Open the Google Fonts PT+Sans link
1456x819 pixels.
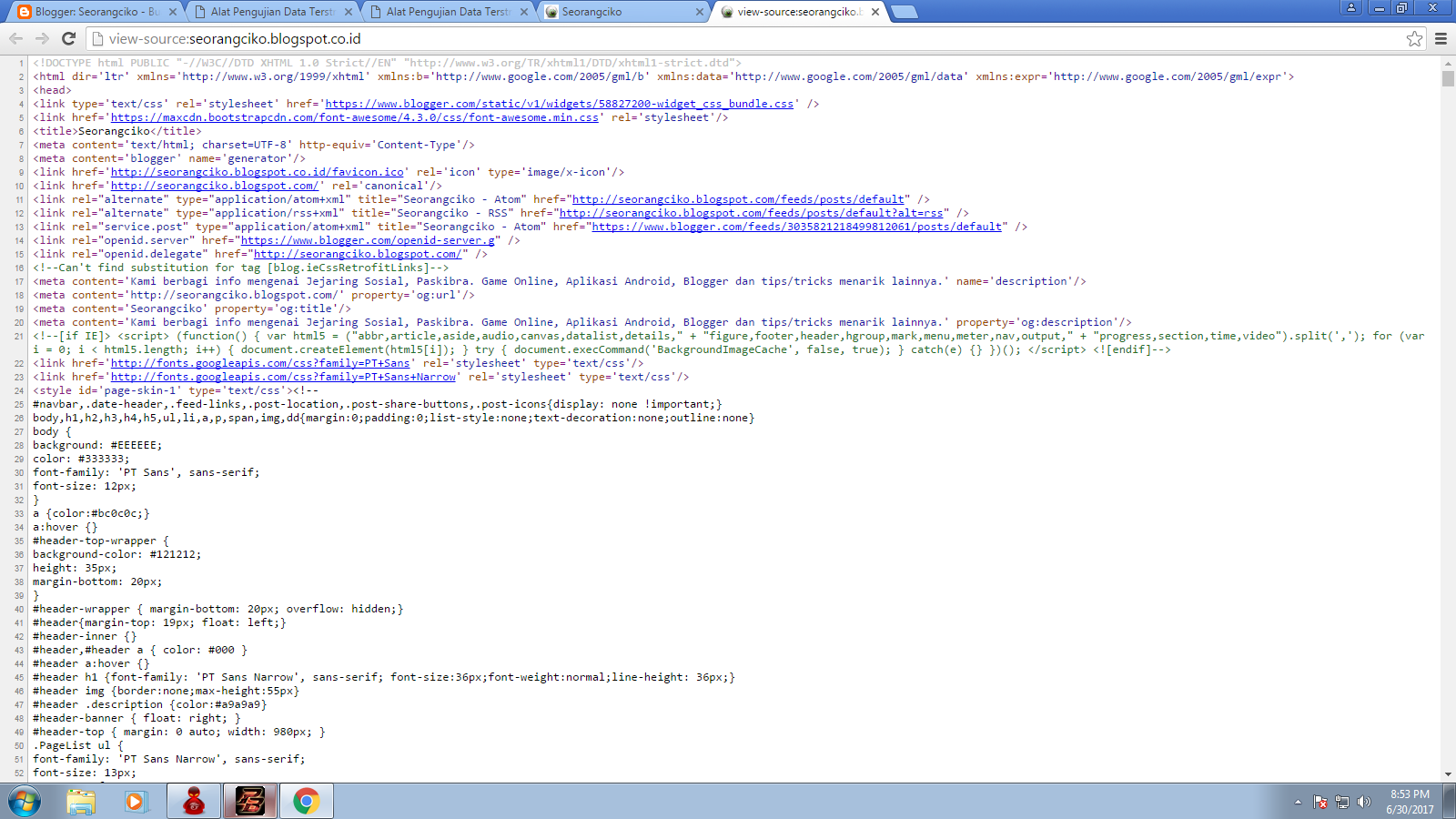pos(260,363)
